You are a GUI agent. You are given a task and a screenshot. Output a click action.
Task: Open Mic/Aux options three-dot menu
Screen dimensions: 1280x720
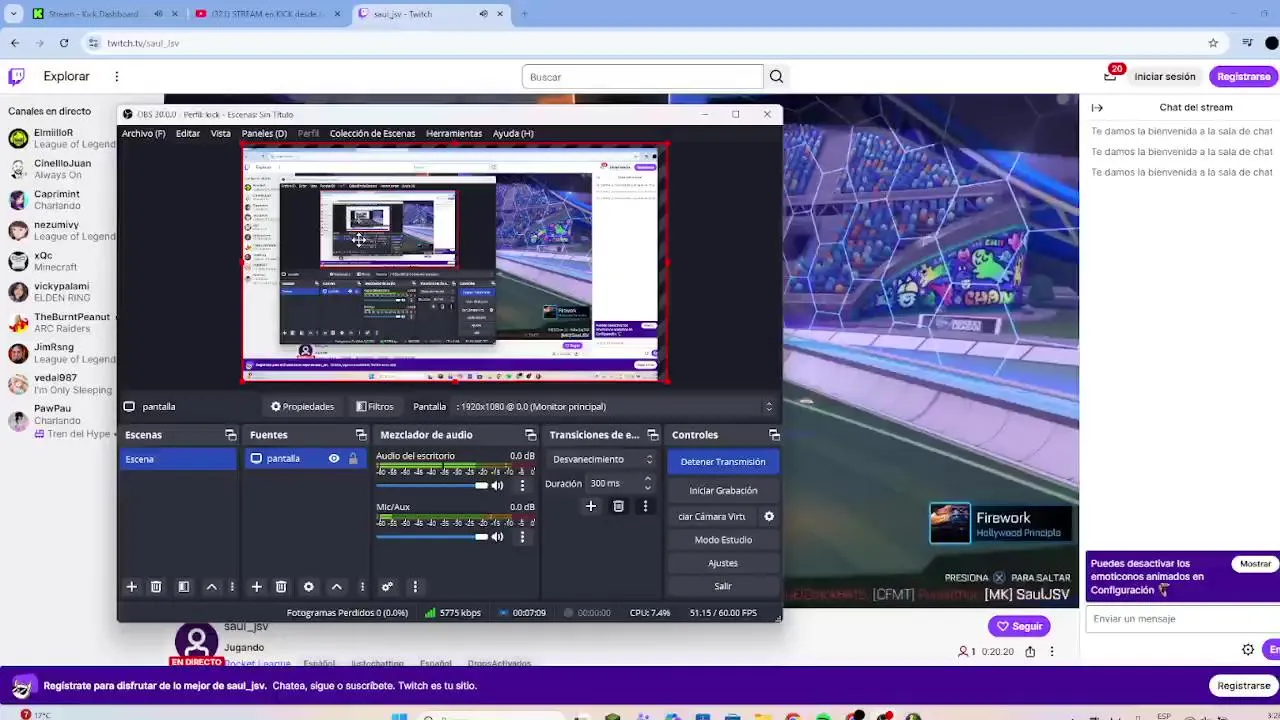point(522,537)
